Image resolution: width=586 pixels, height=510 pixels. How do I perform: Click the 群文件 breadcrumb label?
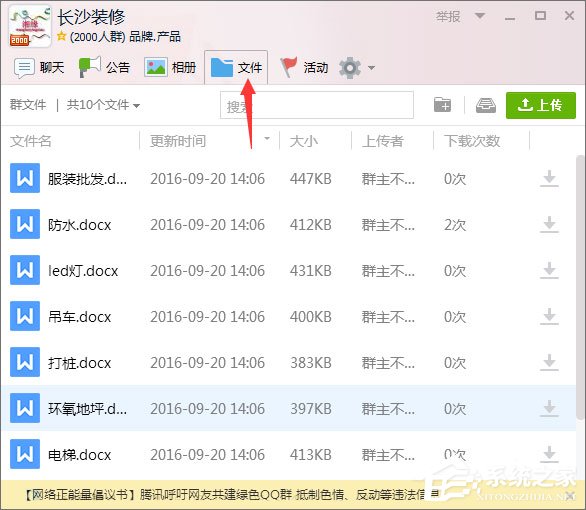tap(28, 105)
